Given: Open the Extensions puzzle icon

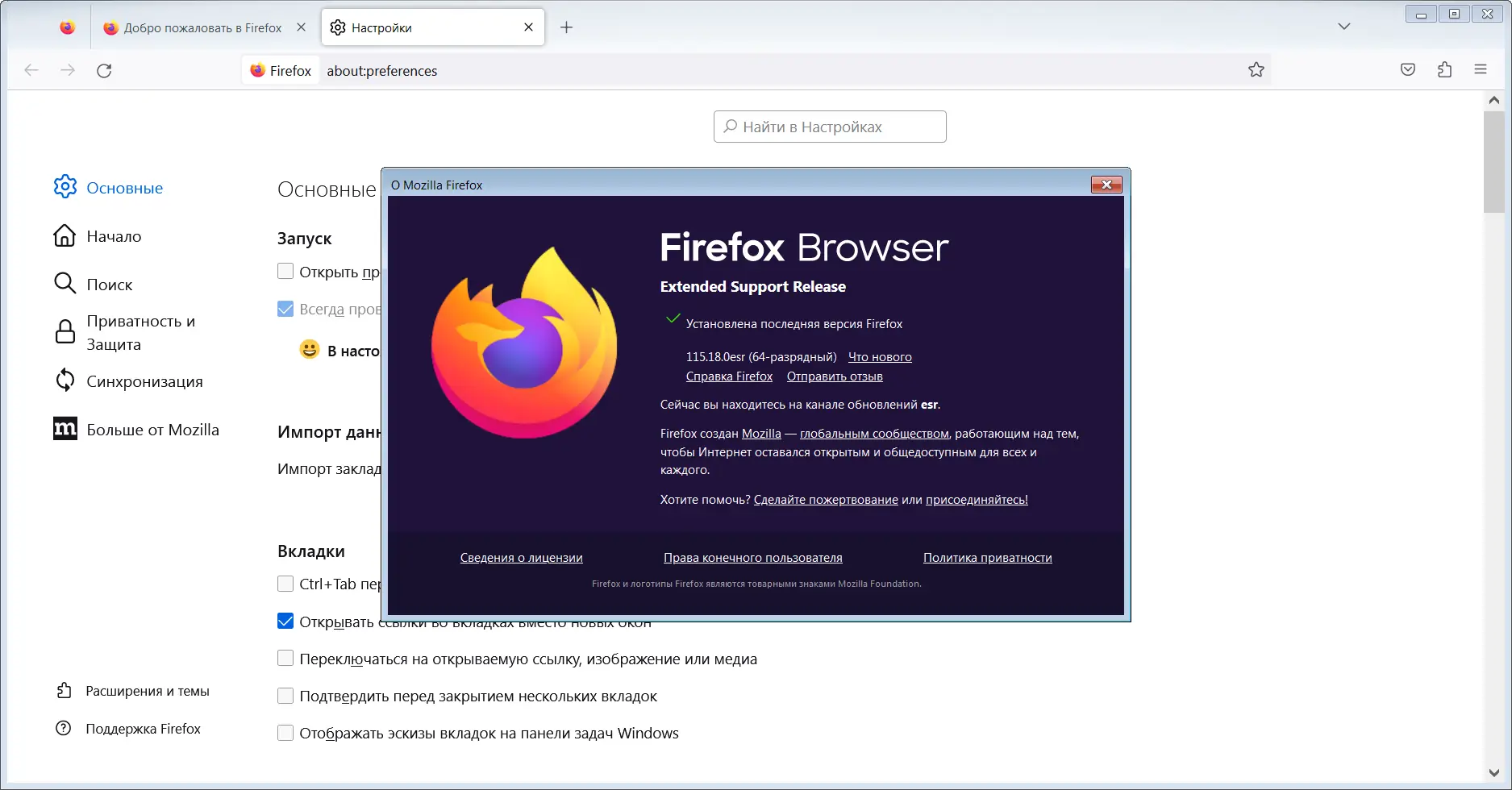Looking at the screenshot, I should coord(1444,70).
